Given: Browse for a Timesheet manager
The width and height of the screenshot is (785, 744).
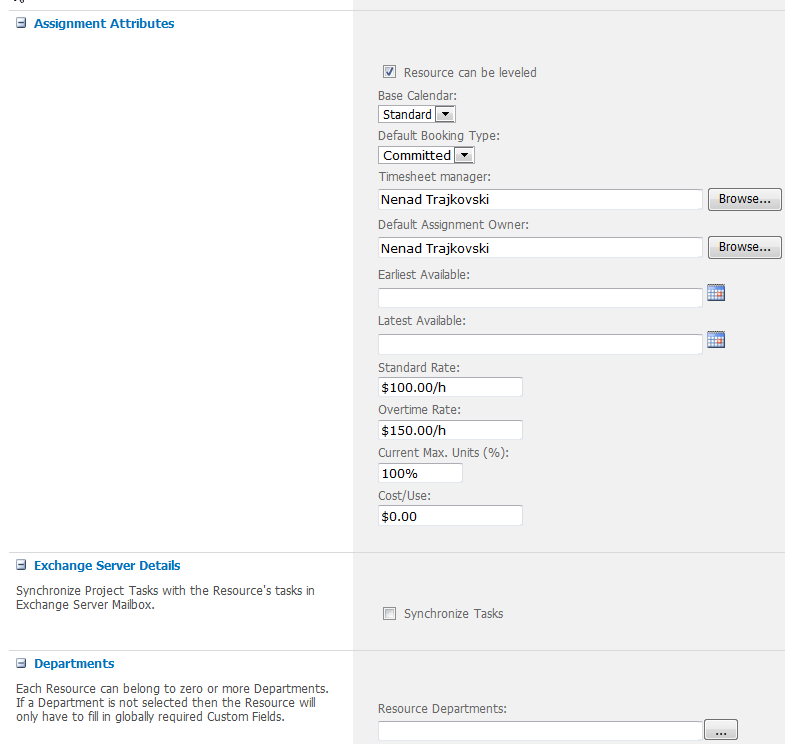Looking at the screenshot, I should point(744,200).
